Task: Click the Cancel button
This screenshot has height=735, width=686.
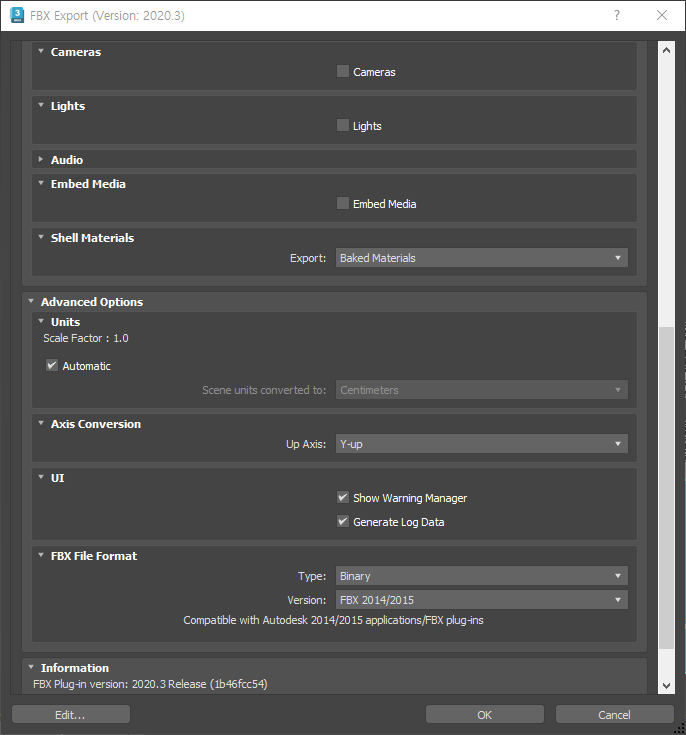Action: pyautogui.click(x=614, y=714)
